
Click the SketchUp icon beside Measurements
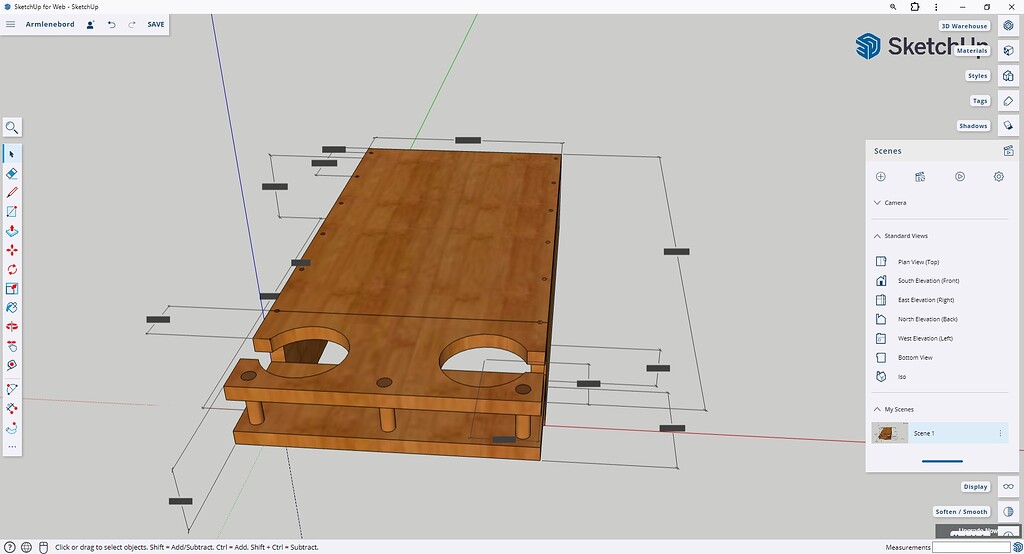tap(1017, 547)
